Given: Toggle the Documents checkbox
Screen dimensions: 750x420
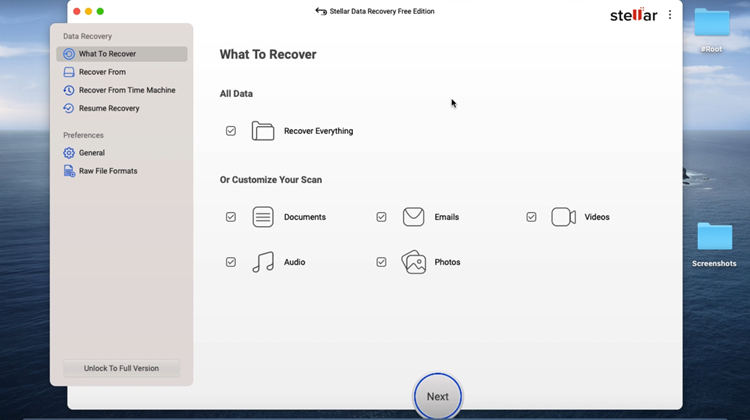Looking at the screenshot, I should tap(231, 217).
